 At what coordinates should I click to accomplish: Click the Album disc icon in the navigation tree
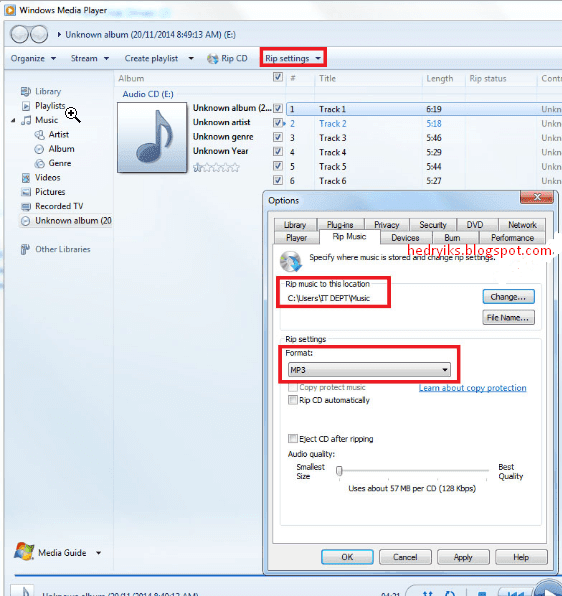click(39, 149)
